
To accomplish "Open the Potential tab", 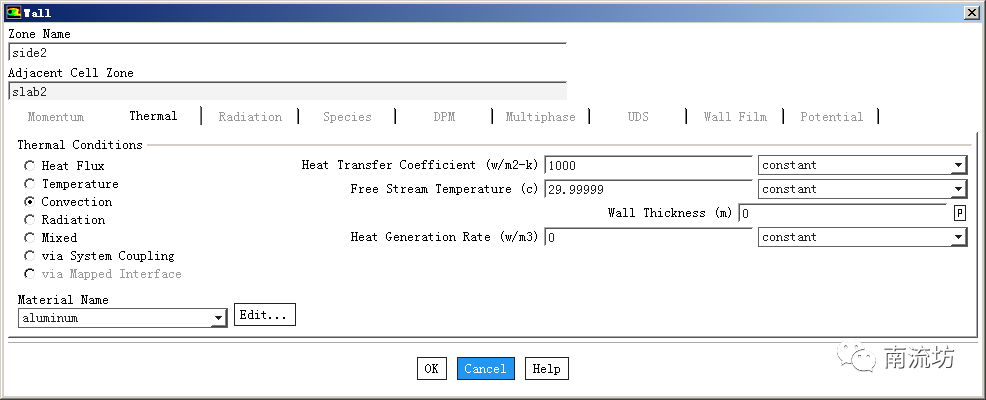I will [831, 117].
